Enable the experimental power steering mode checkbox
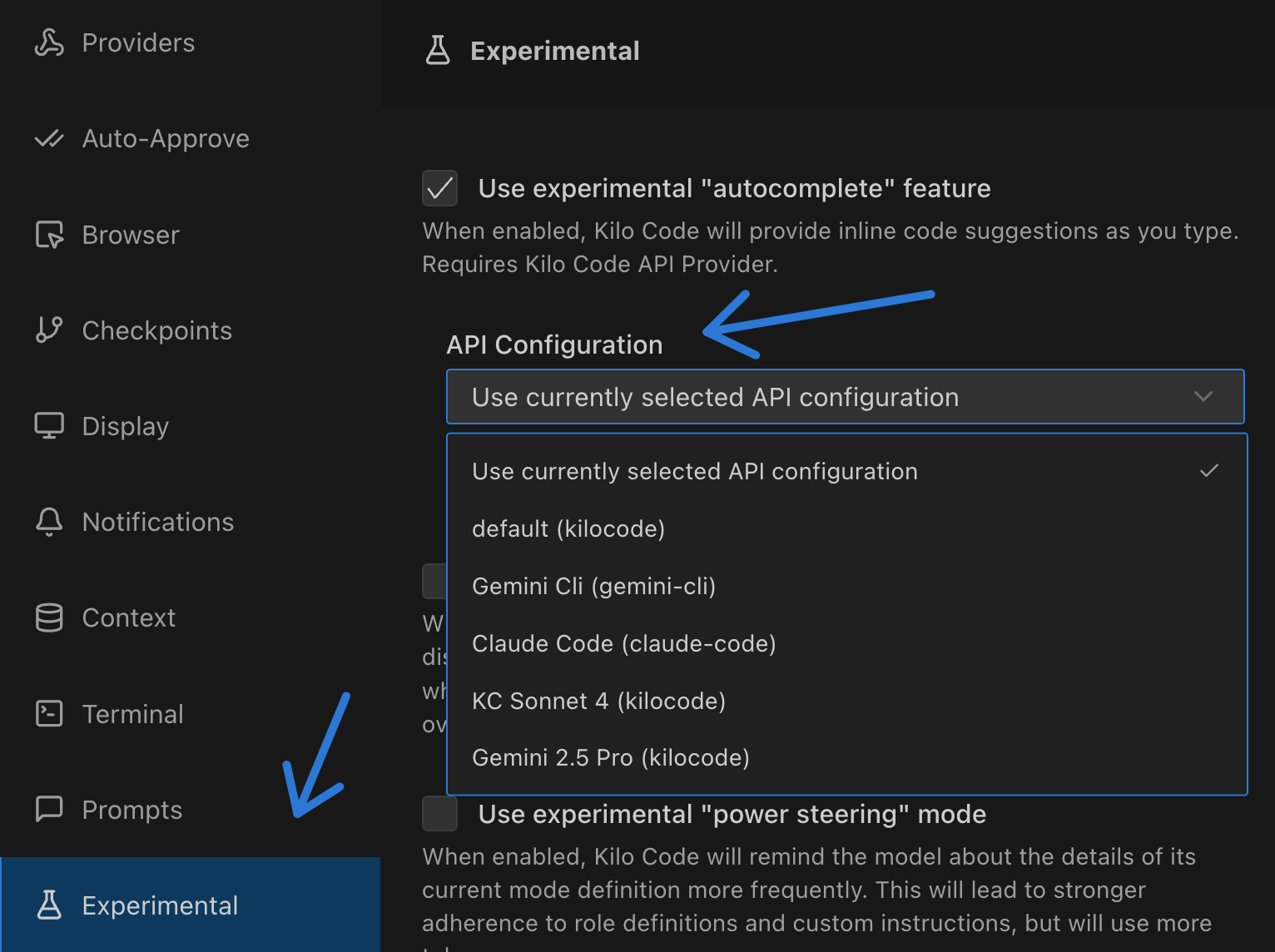This screenshot has width=1275, height=952. click(x=439, y=814)
